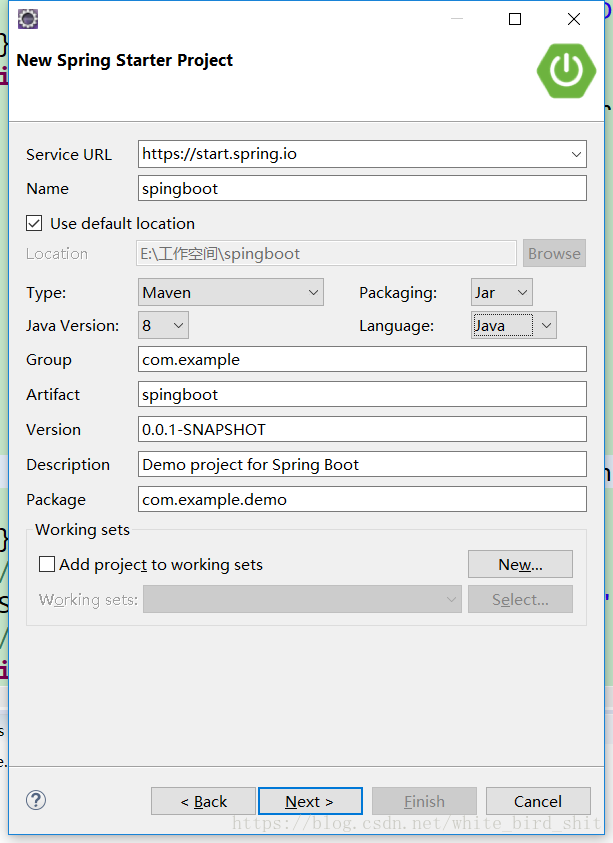Click the Select... working sets button

(520, 599)
